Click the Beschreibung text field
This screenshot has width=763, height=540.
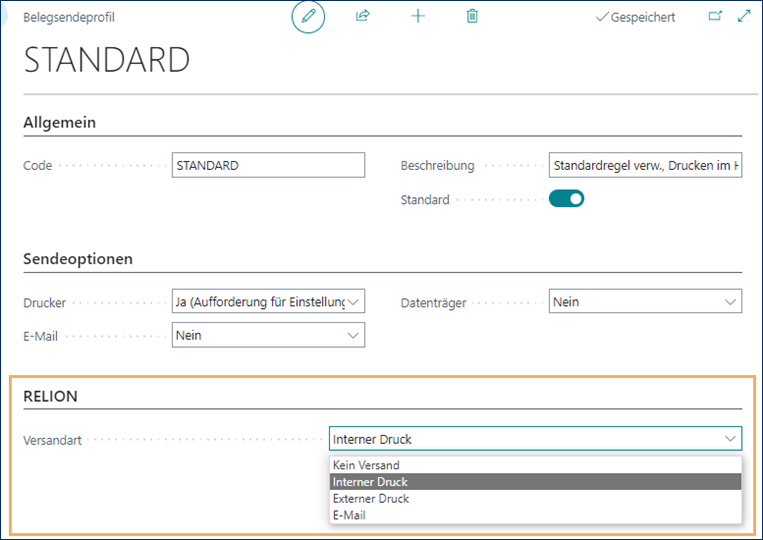(646, 166)
